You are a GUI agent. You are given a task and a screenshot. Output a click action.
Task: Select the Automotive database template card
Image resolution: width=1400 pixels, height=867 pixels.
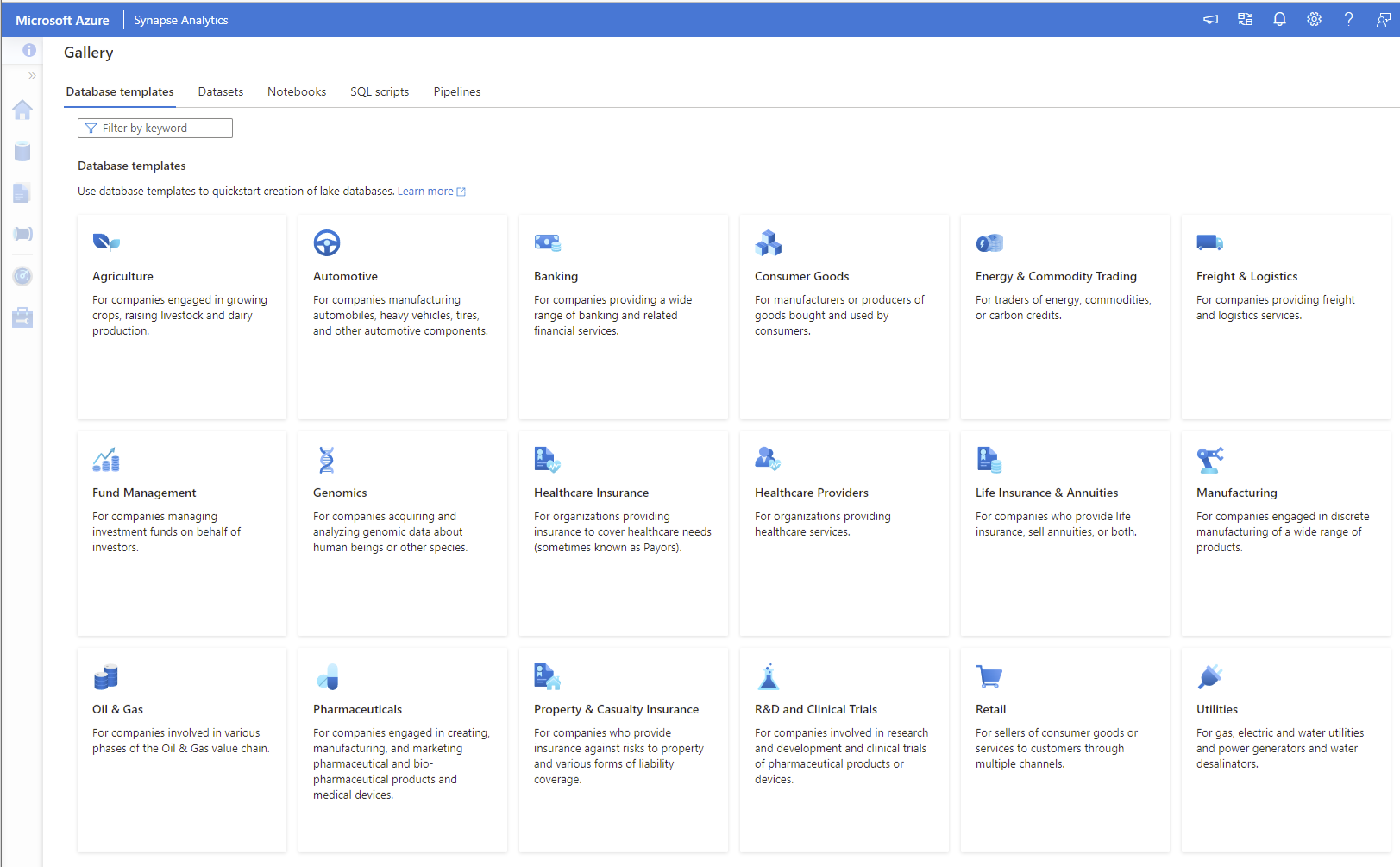[403, 317]
